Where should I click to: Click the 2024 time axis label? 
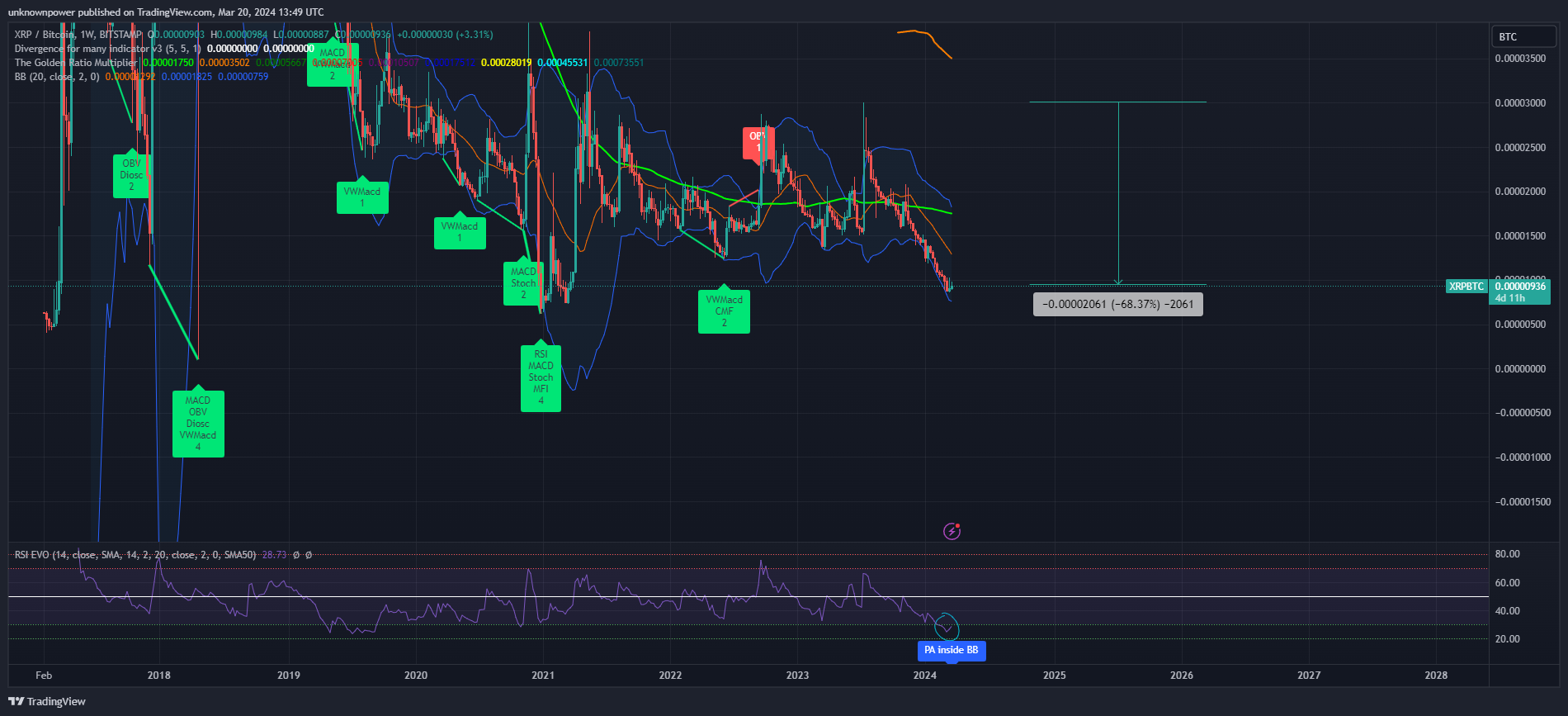click(x=925, y=676)
